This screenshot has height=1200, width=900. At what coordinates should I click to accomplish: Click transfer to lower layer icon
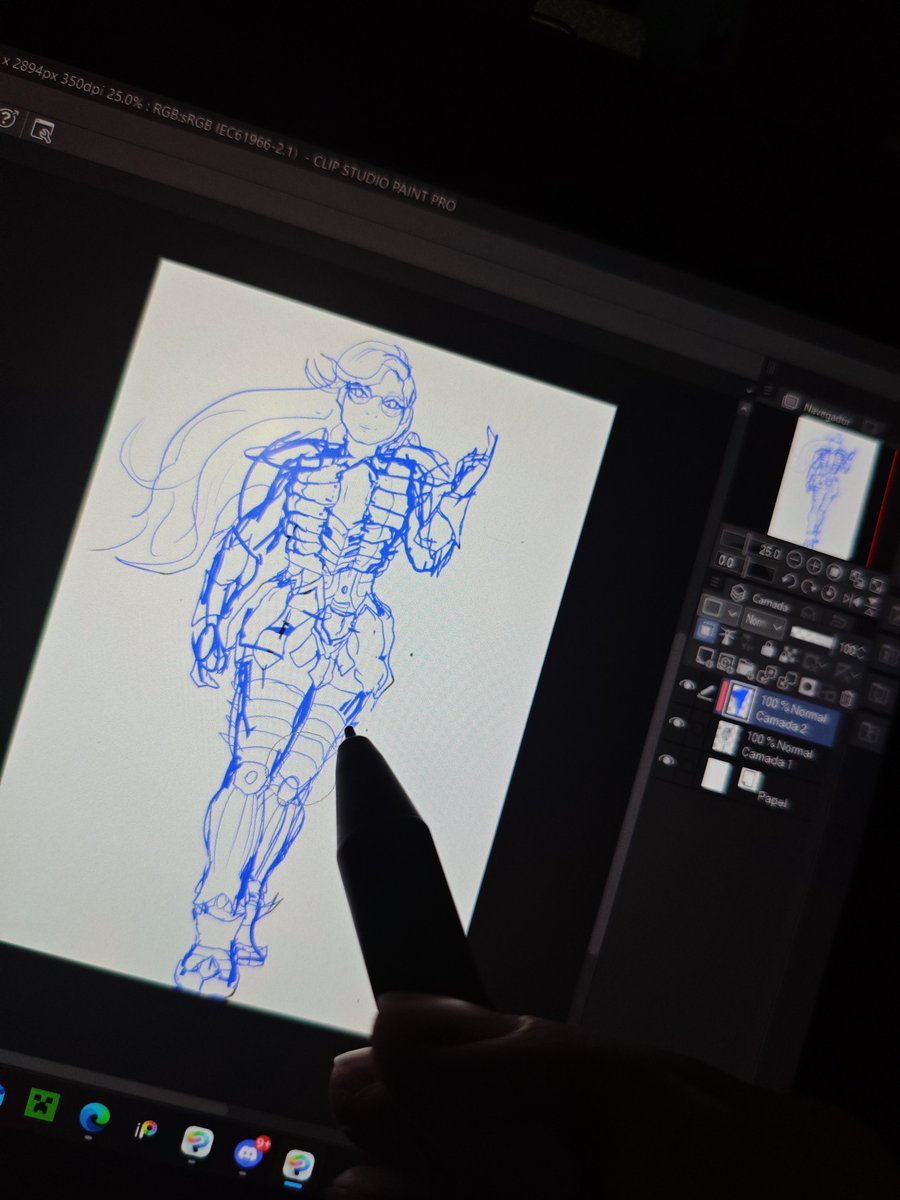tap(767, 675)
